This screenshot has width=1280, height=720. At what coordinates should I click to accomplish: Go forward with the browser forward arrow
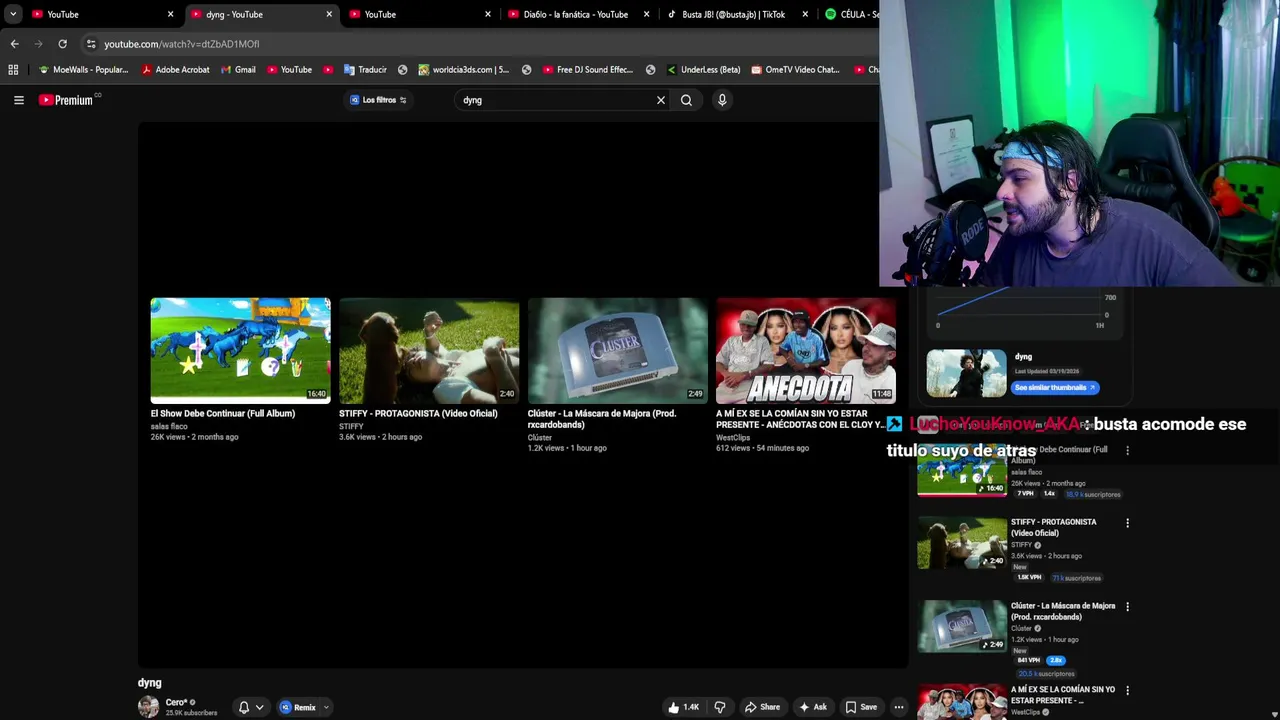pos(38,44)
